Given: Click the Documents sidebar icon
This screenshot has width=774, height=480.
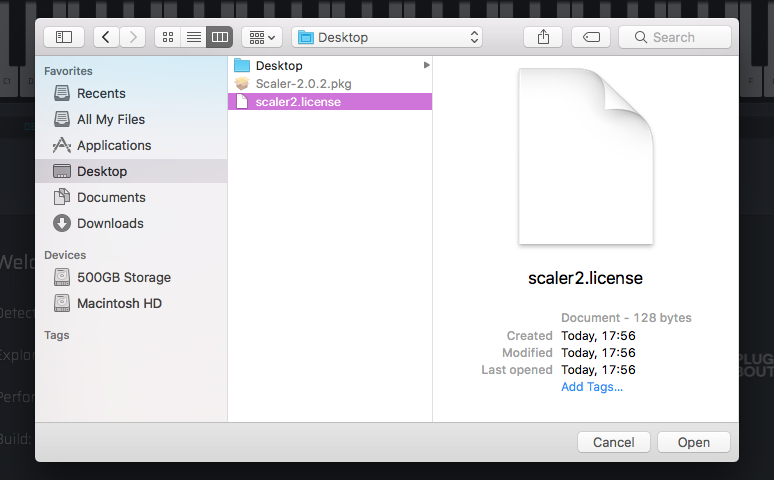Looking at the screenshot, I should (x=62, y=197).
